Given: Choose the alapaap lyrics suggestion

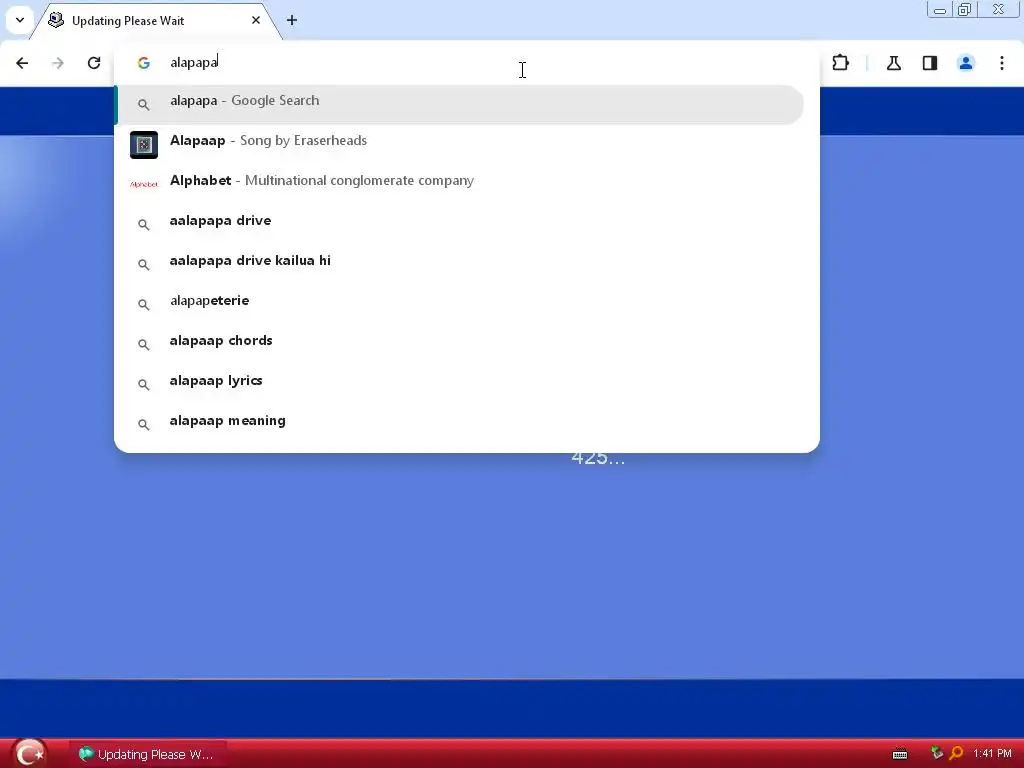Looking at the screenshot, I should tap(460, 383).
